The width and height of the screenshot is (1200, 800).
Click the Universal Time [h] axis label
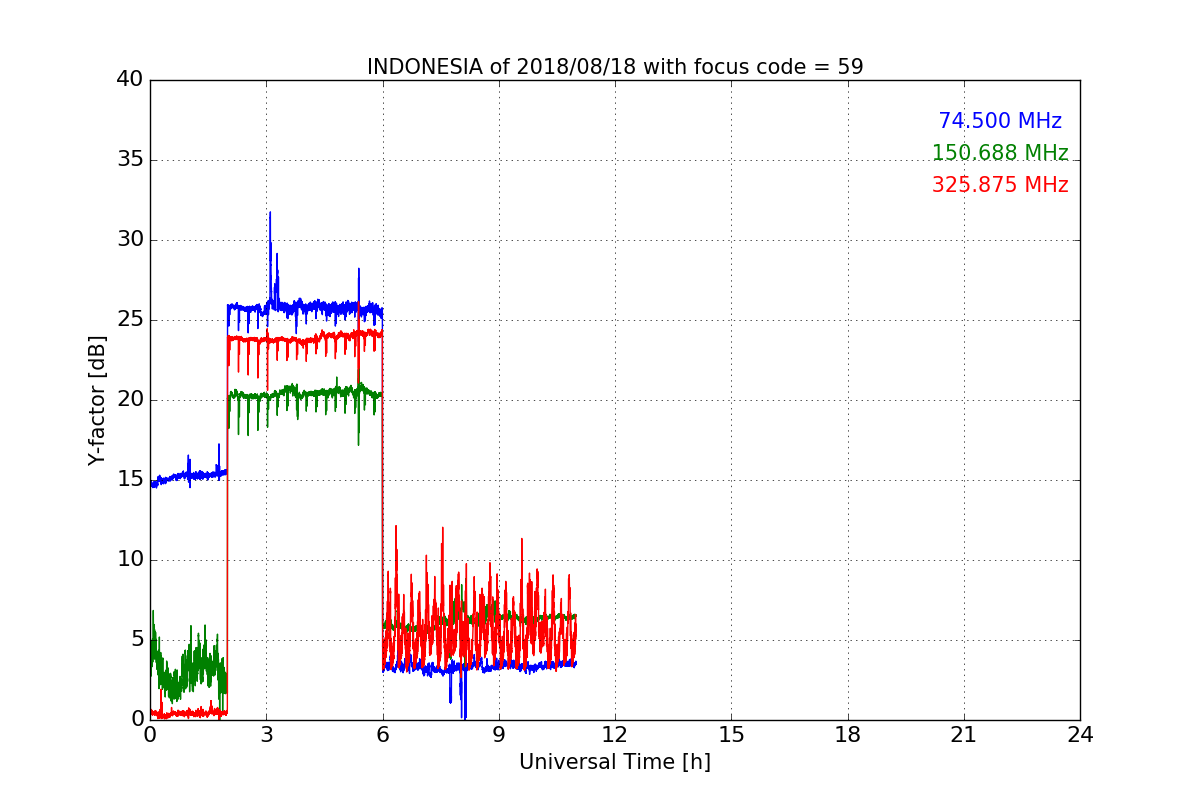tap(615, 762)
